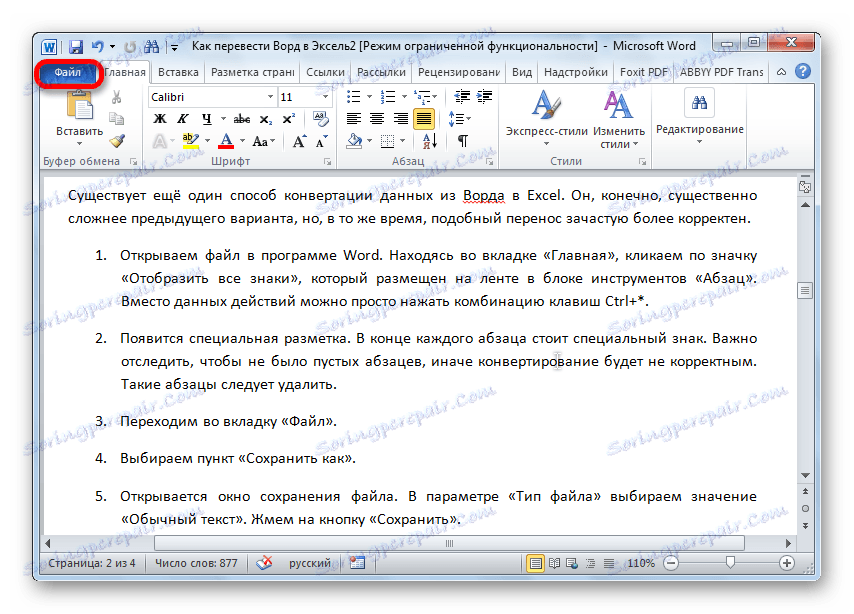Click the Файл button highlighted in red
The height and width of the screenshot is (614, 854).
pos(65,71)
